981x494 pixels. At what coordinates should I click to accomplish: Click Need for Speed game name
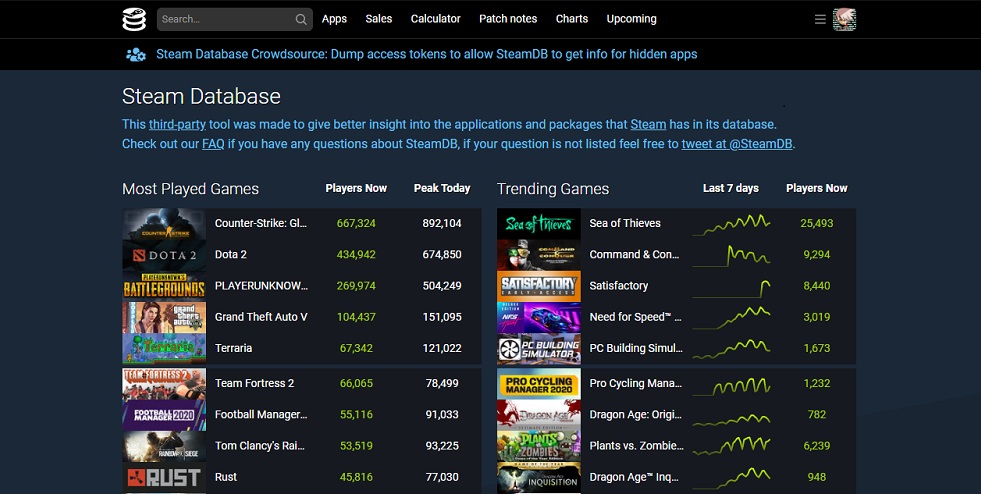(636, 317)
